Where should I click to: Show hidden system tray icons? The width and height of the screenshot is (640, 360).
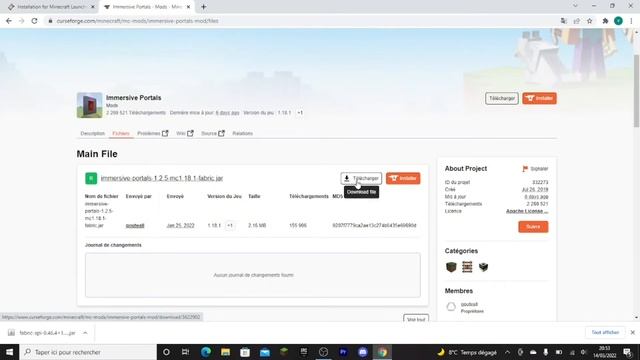point(507,352)
